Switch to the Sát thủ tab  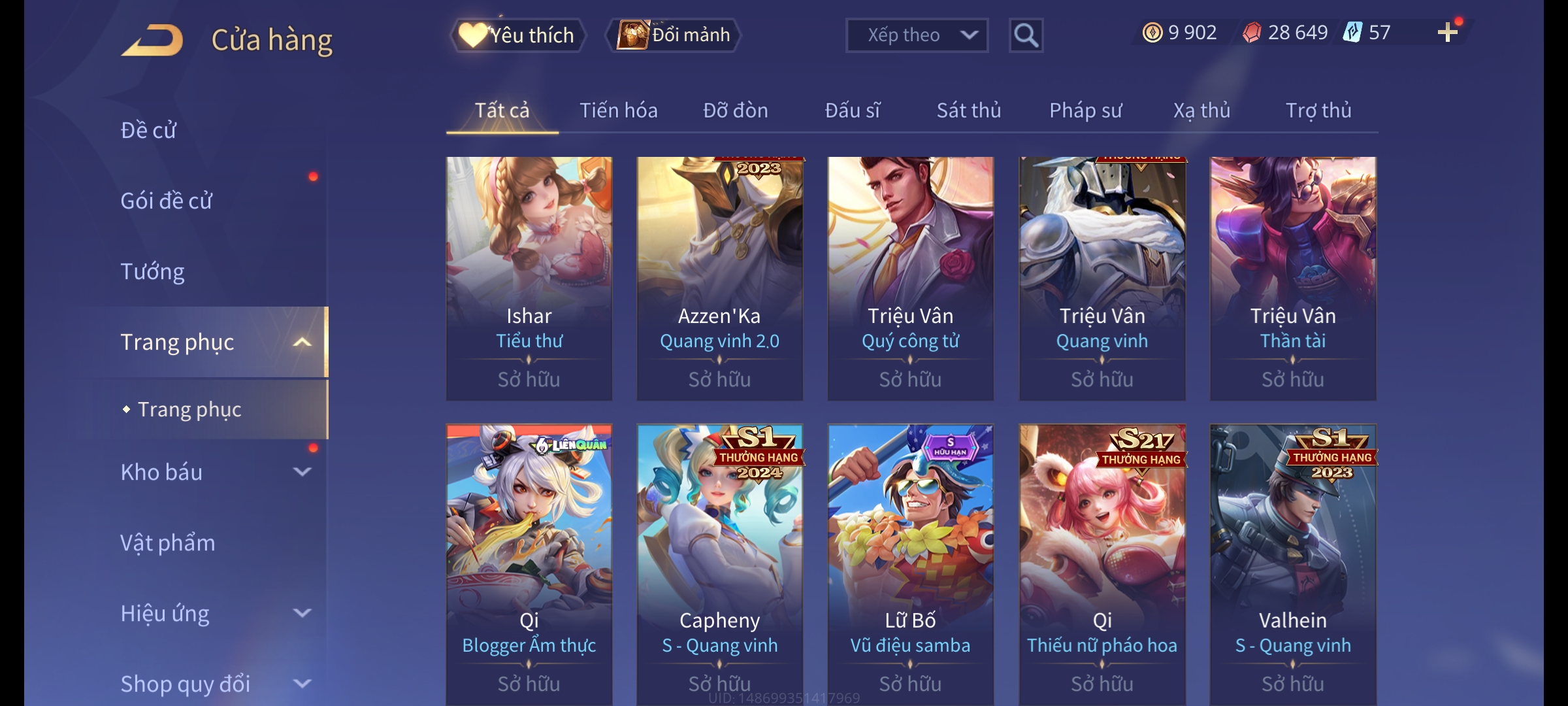click(968, 110)
